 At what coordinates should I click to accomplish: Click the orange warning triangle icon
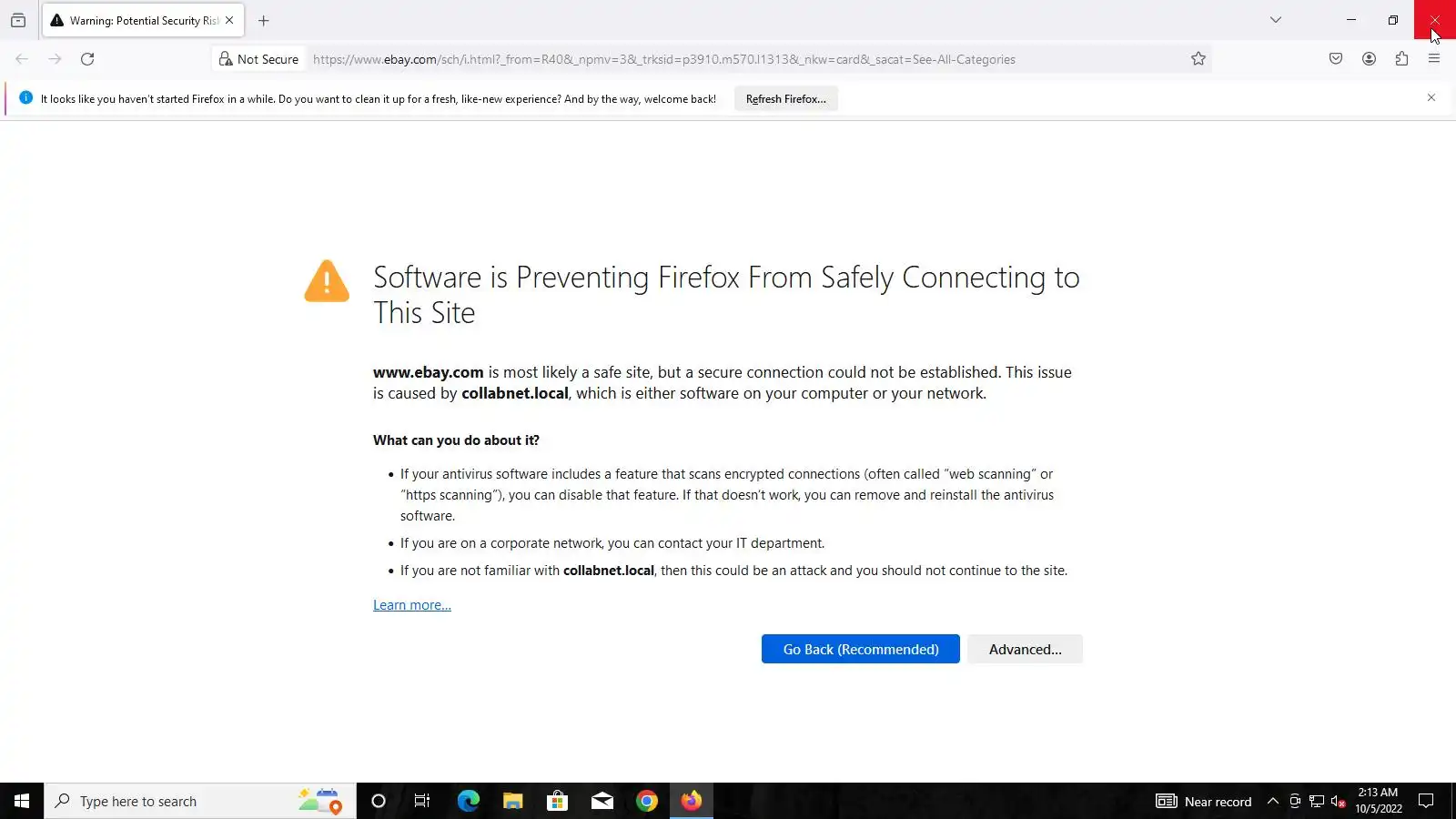(x=327, y=281)
